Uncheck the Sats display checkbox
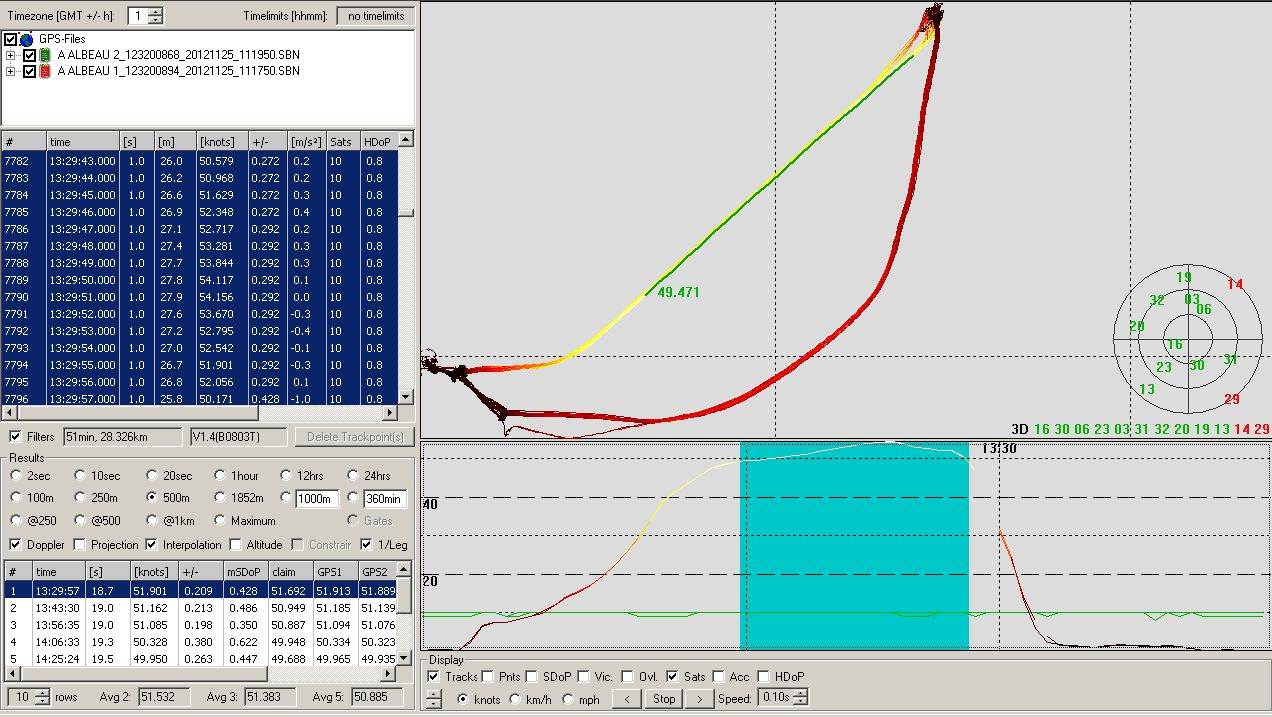This screenshot has width=1272, height=717. 673,677
